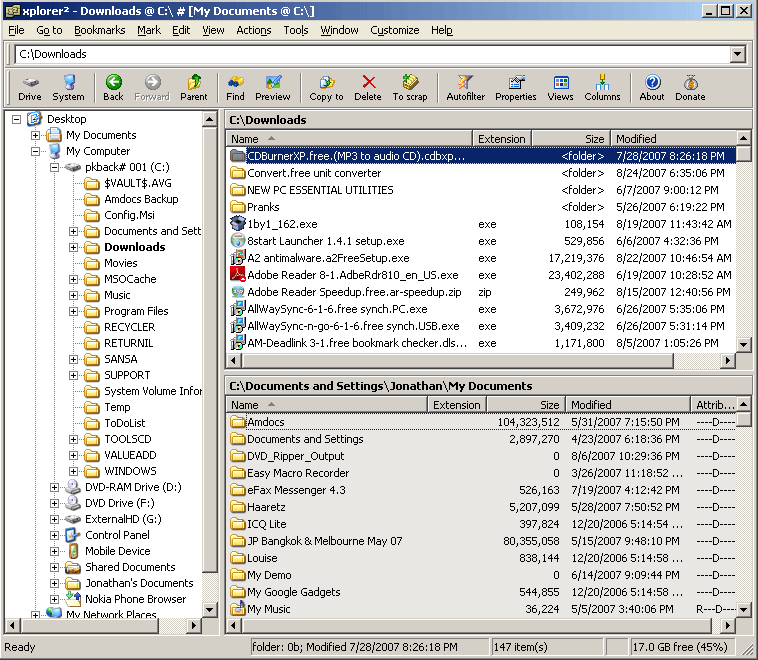The width and height of the screenshot is (758, 660).
Task: Expand the Program Files folder
Action: coord(73,311)
